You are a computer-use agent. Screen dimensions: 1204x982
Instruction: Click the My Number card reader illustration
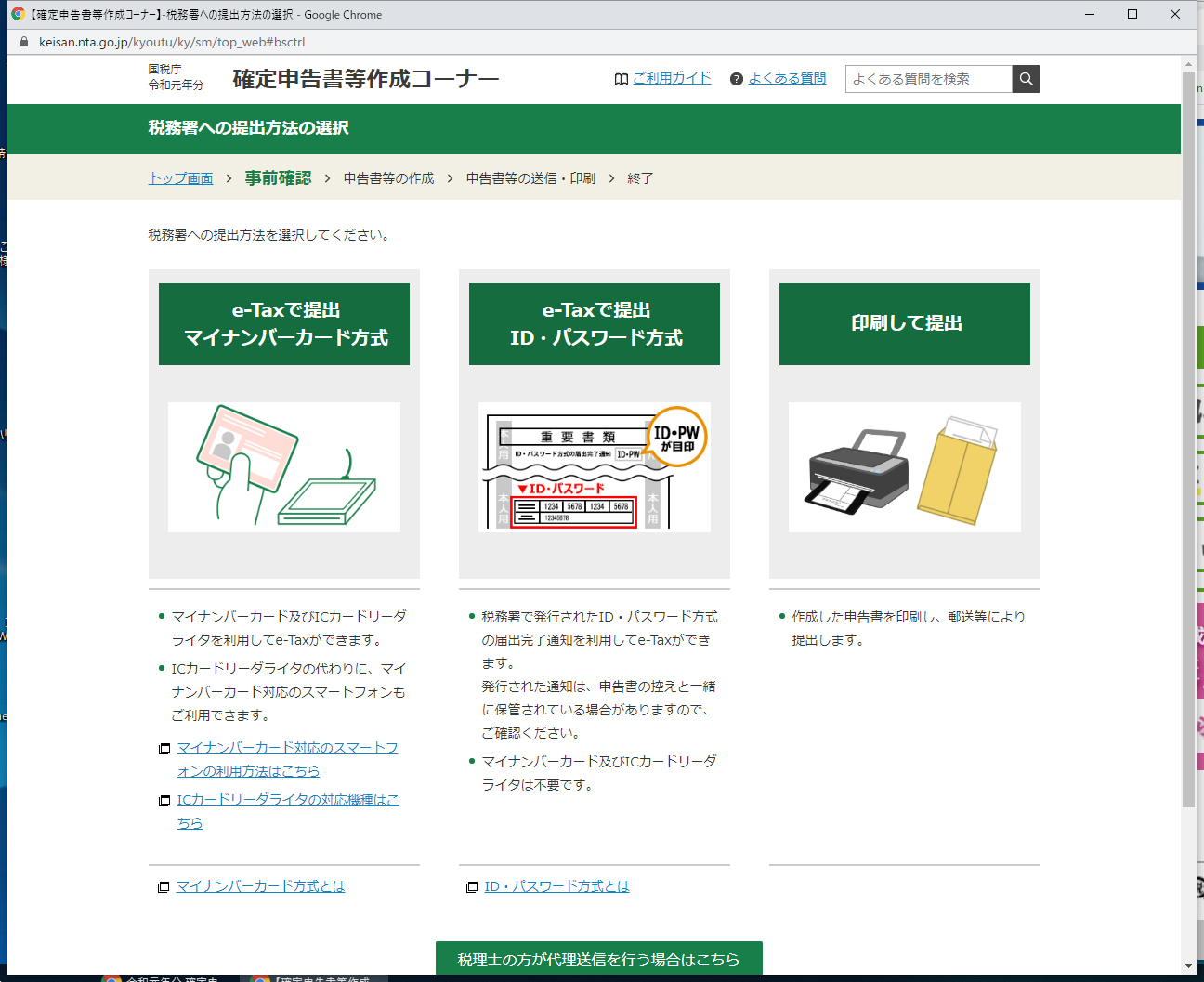(x=284, y=467)
